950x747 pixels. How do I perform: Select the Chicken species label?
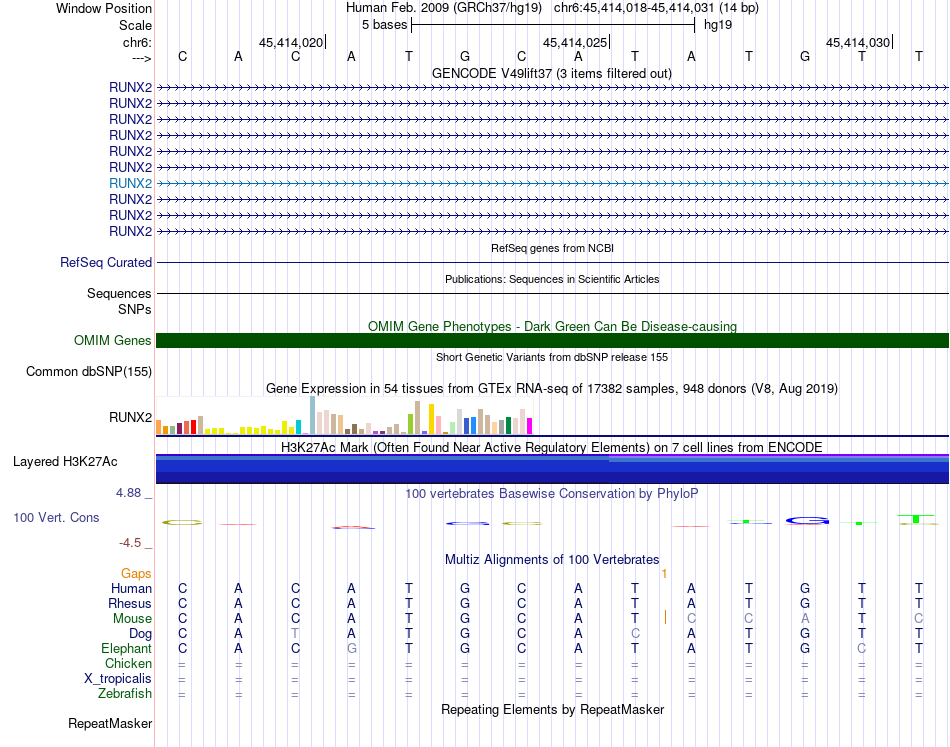[x=128, y=663]
